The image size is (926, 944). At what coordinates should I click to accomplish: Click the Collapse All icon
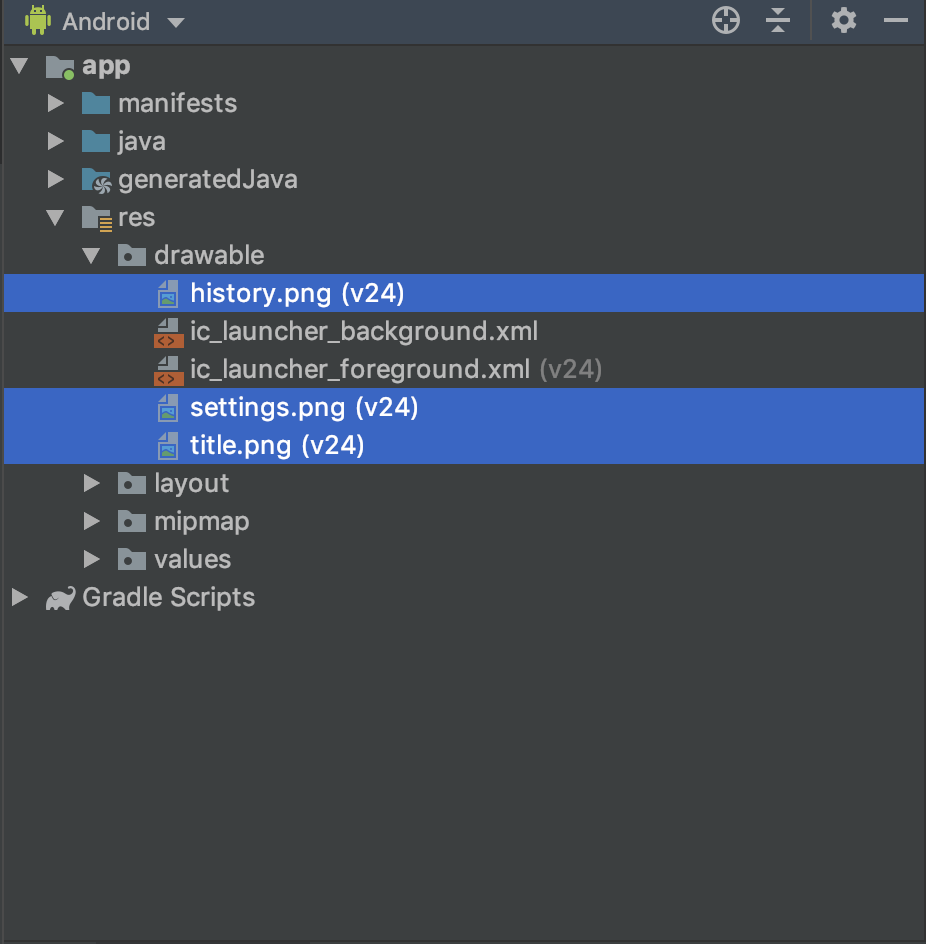coord(778,21)
